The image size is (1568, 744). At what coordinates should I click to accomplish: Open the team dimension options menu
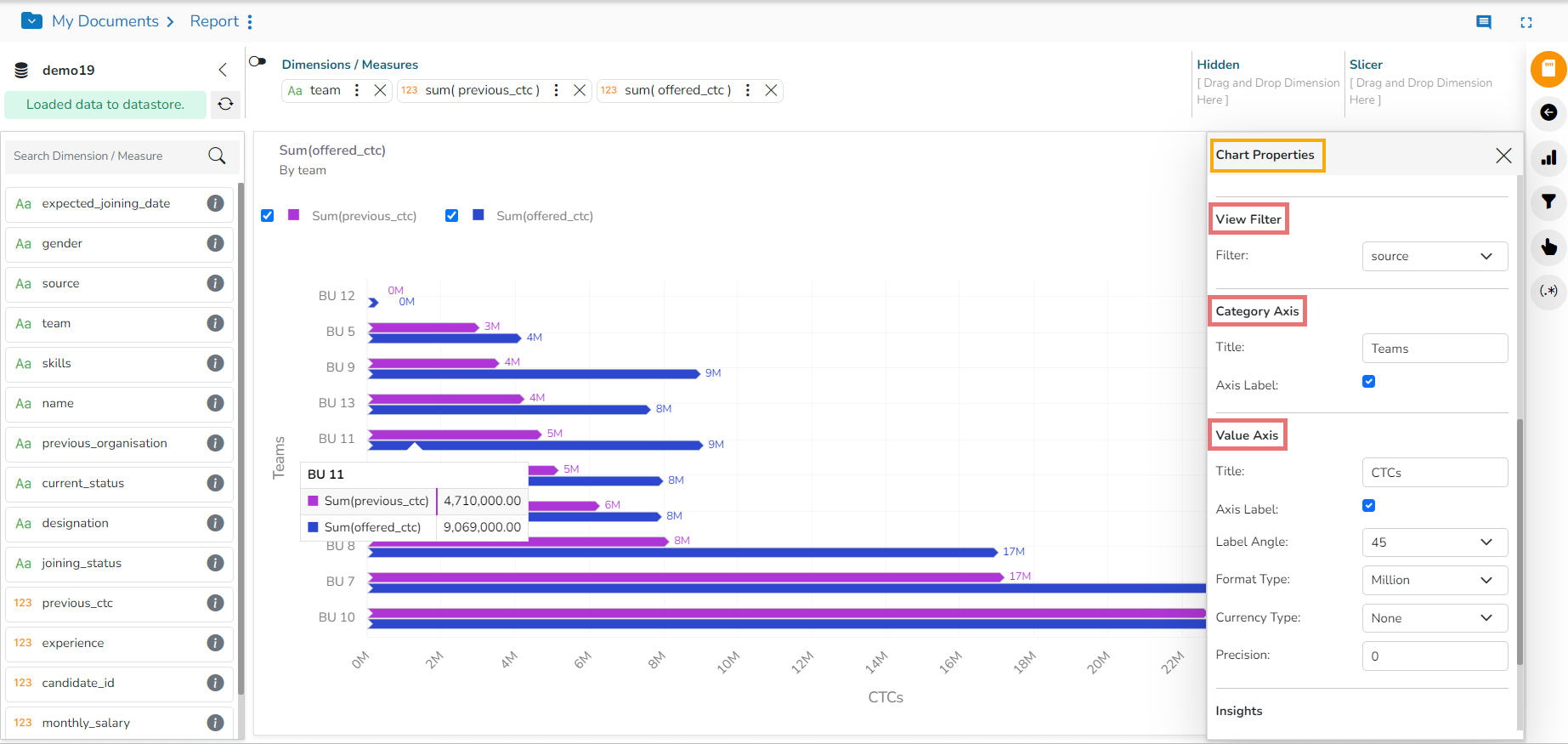point(357,90)
